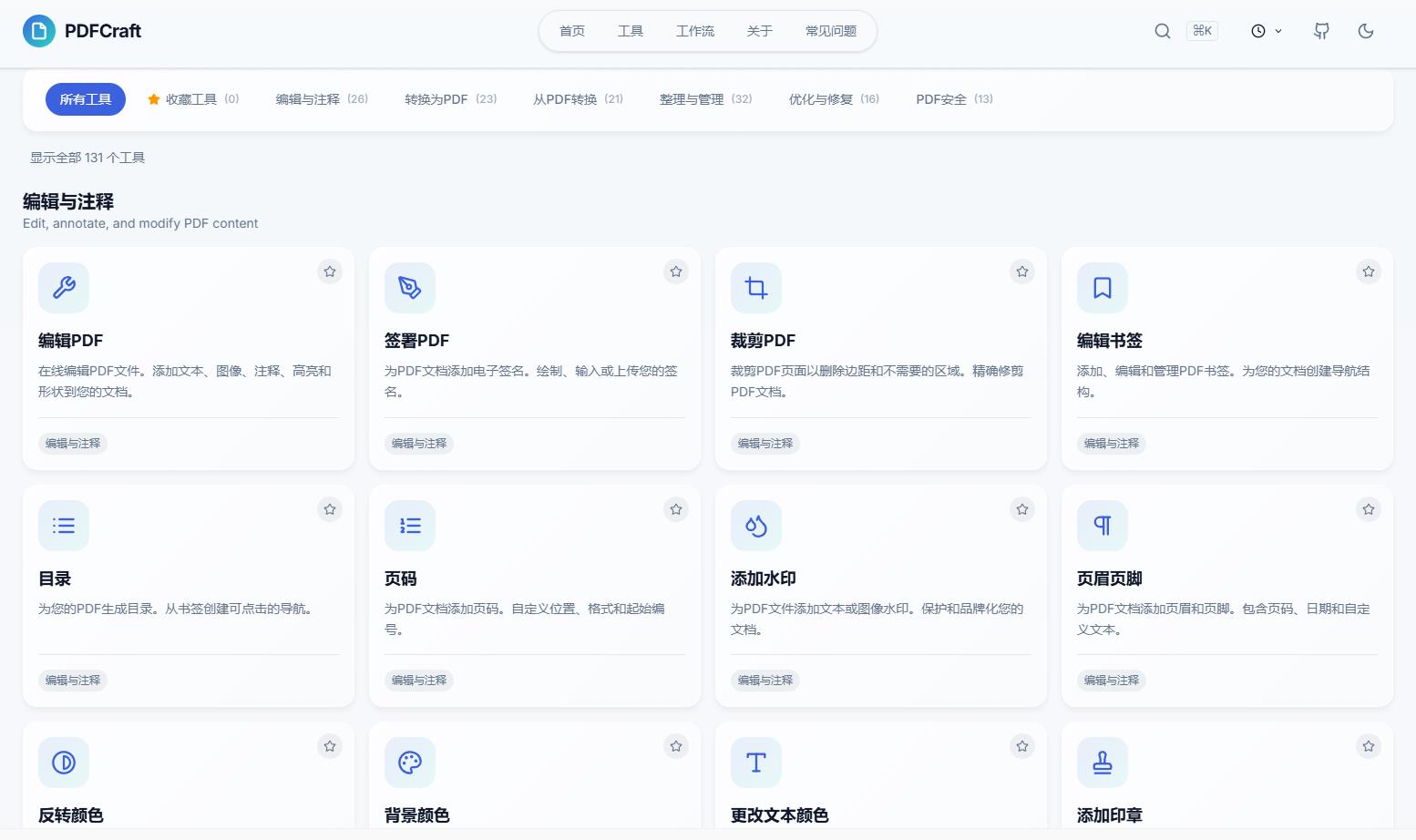The height and width of the screenshot is (840, 1416).
Task: Click the 反转颜色 title text
Action: click(71, 815)
